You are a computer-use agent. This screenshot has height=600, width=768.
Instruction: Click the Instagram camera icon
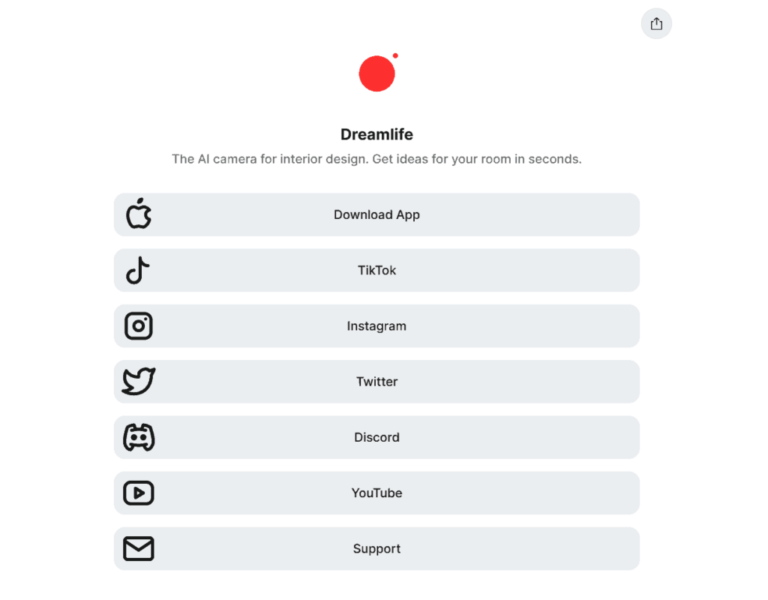[x=139, y=326]
